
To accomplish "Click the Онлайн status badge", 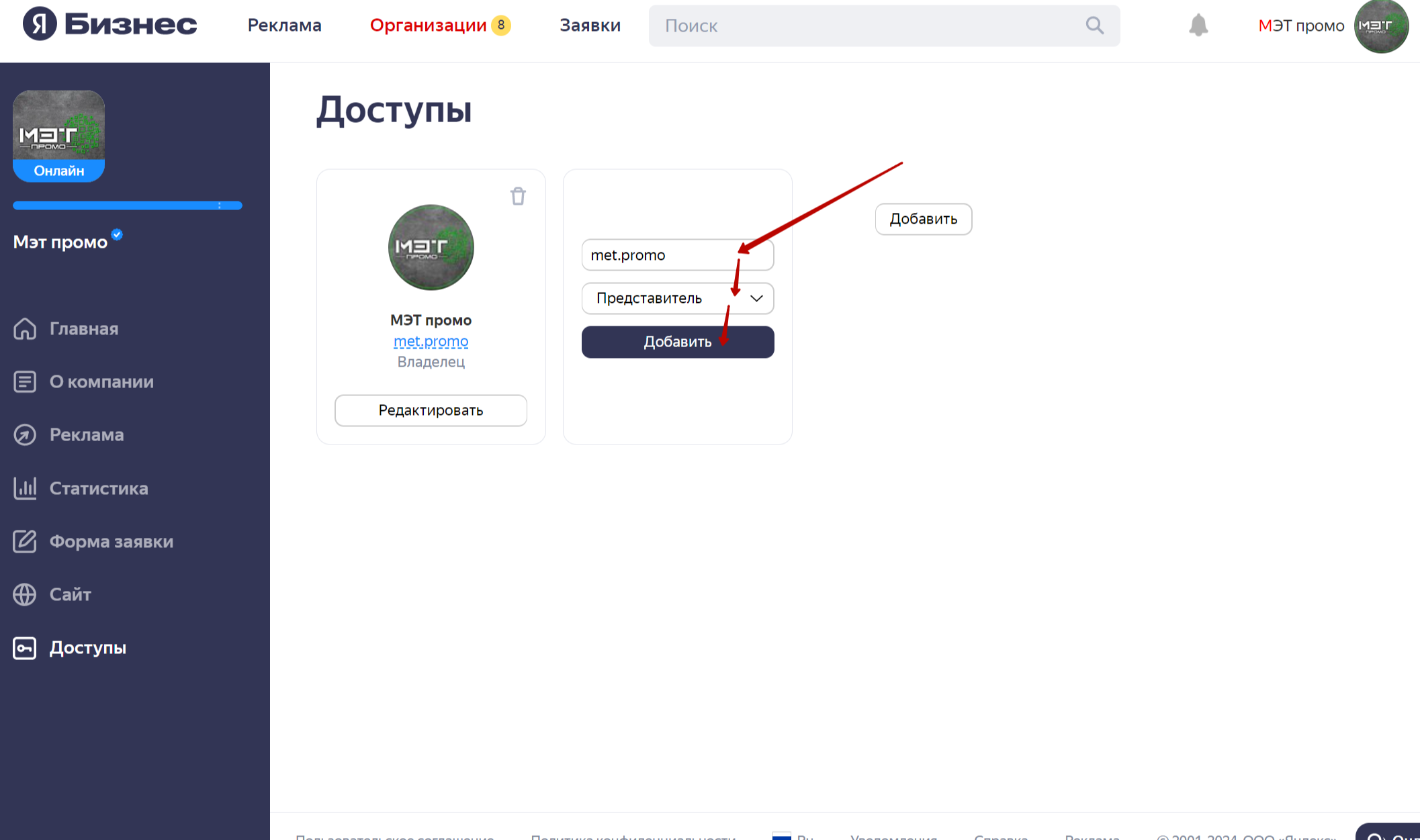I will [58, 171].
